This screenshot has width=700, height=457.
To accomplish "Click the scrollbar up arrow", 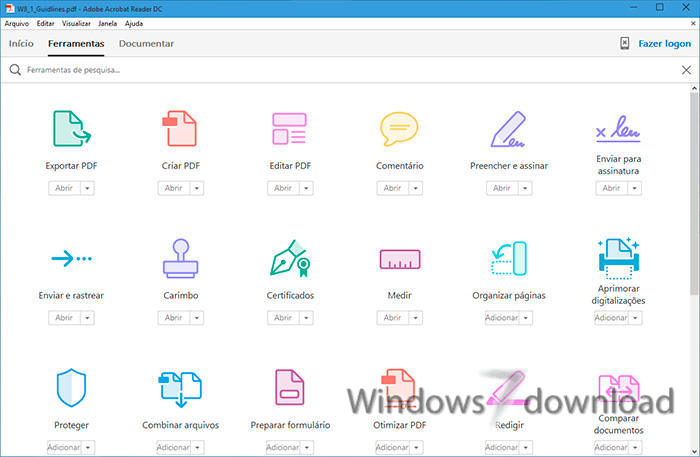I will pyautogui.click(x=694, y=88).
